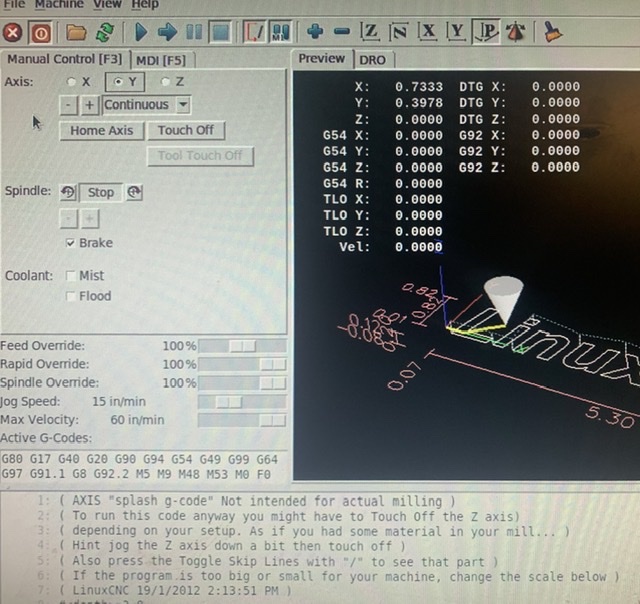This screenshot has width=640, height=604.
Task: Switch to the Z top view
Action: tap(370, 32)
